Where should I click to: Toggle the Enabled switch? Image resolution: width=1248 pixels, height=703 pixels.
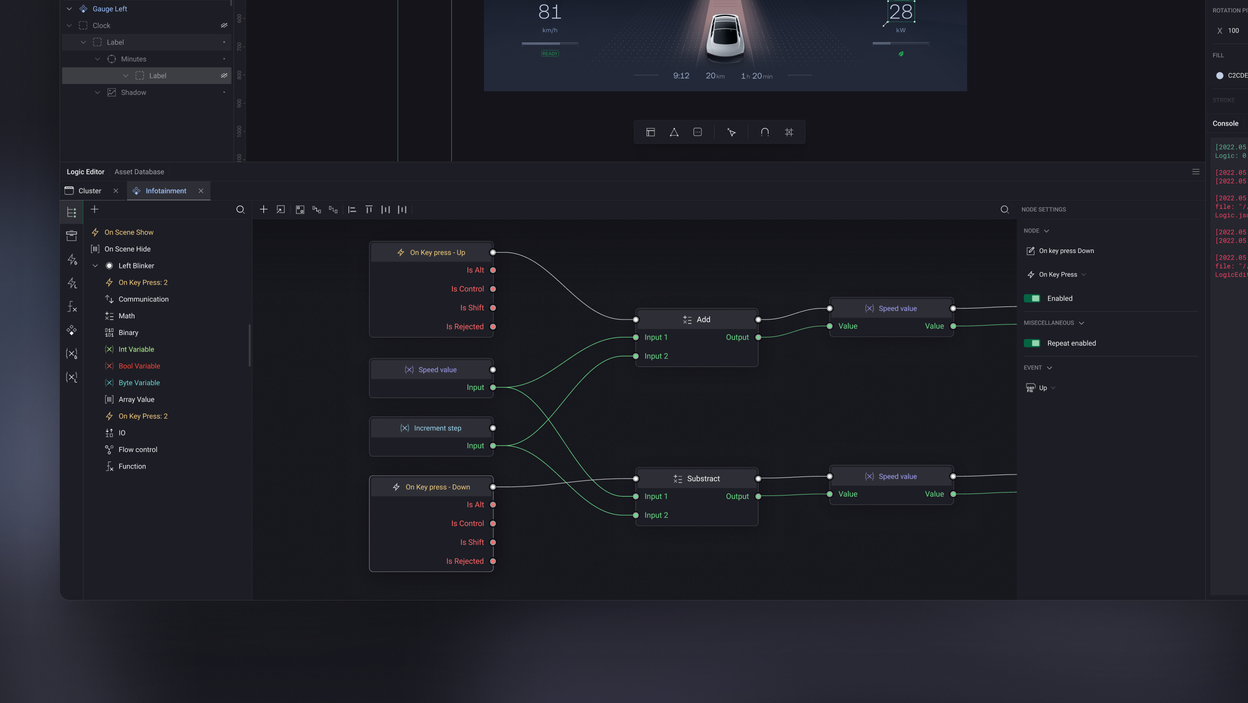pyautogui.click(x=1032, y=298)
